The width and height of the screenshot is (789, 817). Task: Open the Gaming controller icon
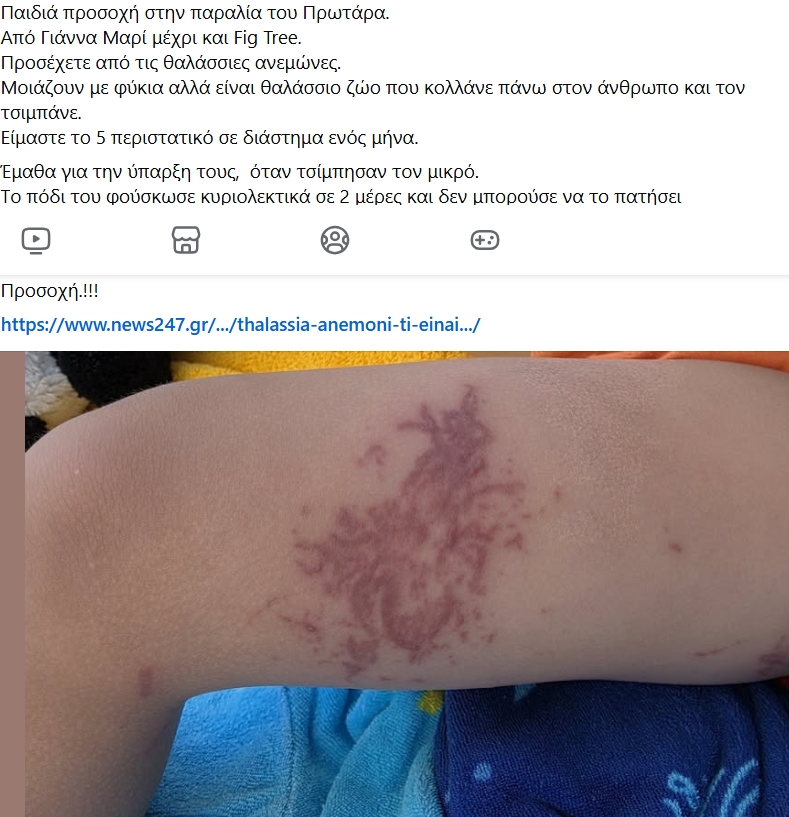coord(485,240)
